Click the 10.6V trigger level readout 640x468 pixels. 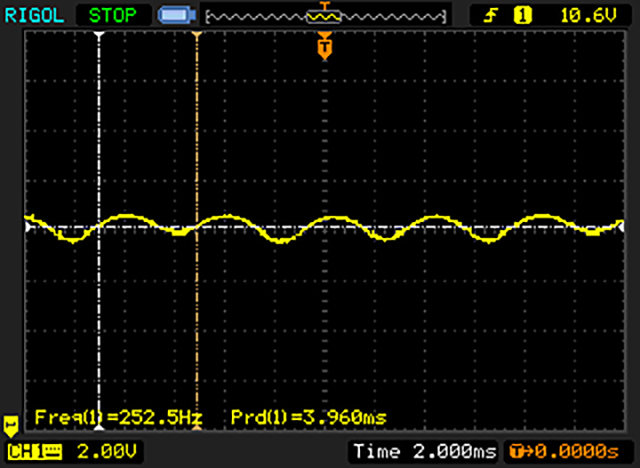click(x=589, y=16)
